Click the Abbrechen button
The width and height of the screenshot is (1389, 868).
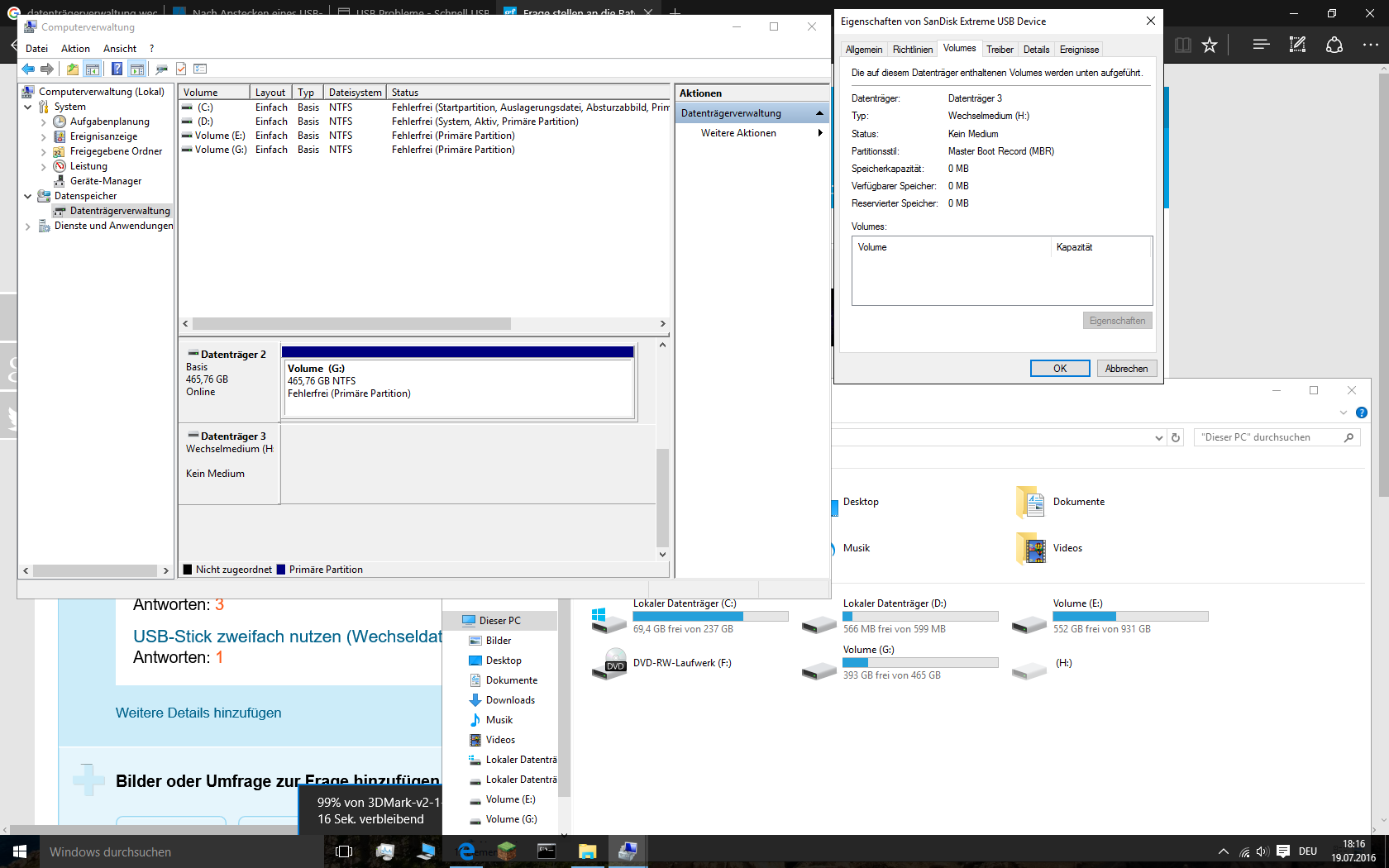point(1126,369)
